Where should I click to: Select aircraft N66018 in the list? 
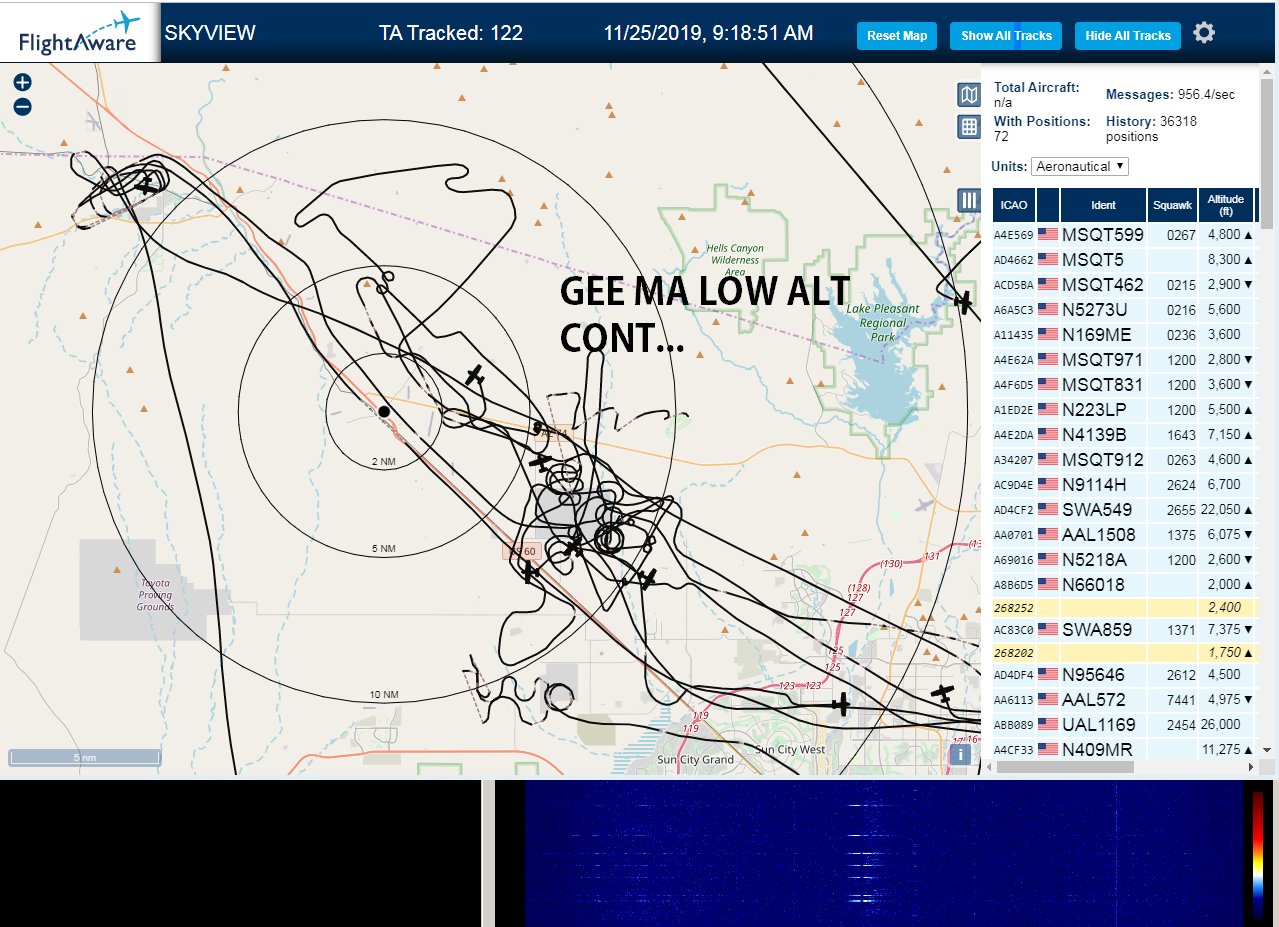[1125, 585]
